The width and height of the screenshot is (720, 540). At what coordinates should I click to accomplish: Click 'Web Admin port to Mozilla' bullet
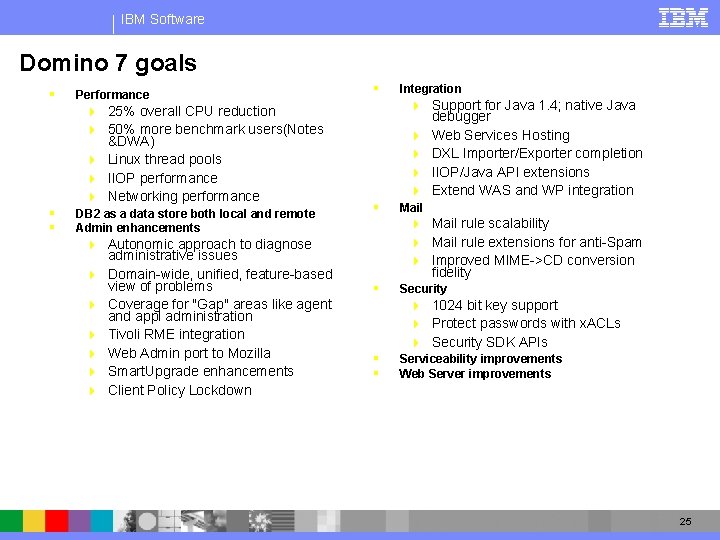[189, 353]
